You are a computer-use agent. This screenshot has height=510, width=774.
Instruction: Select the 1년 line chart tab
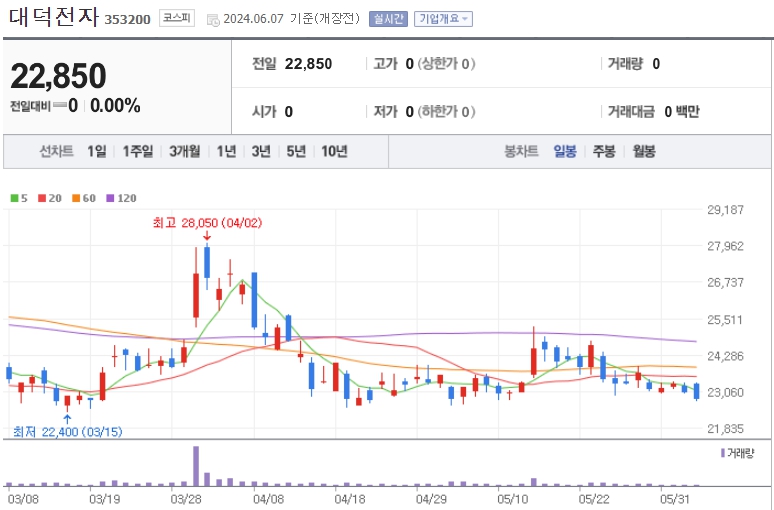(226, 151)
